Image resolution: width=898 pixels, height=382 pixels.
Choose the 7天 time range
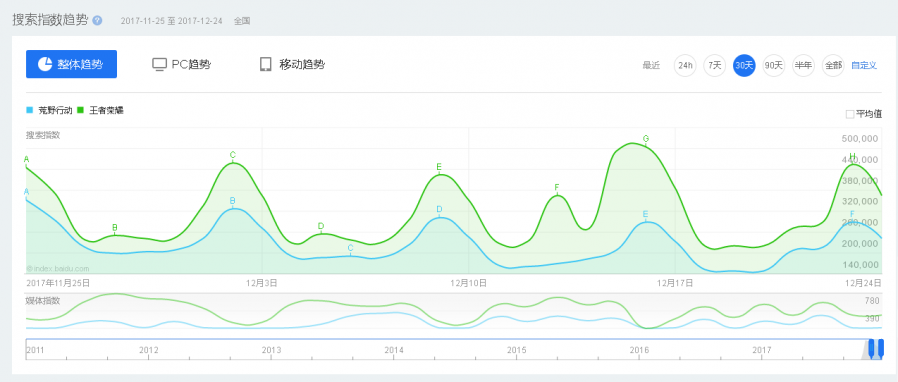pyautogui.click(x=715, y=65)
